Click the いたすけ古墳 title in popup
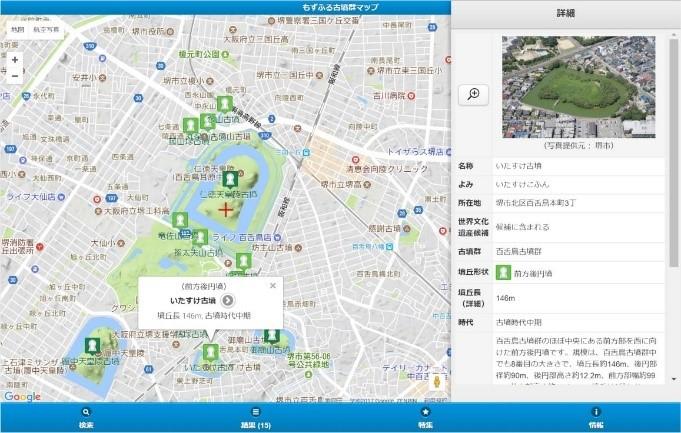681x433 pixels. click(x=193, y=300)
